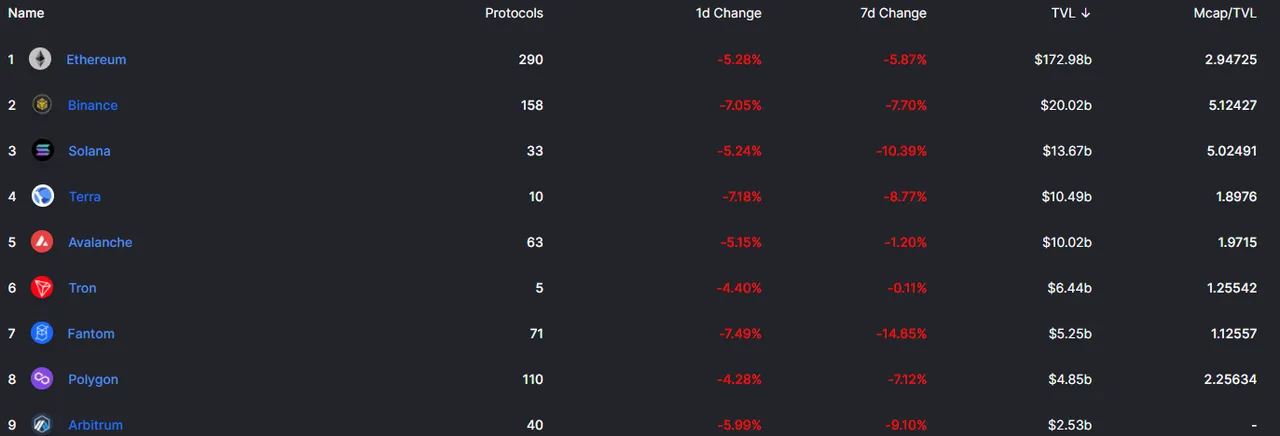Viewport: 1280px width, 436px height.
Task: Click the Fantom chain logo icon
Action: click(x=42, y=333)
